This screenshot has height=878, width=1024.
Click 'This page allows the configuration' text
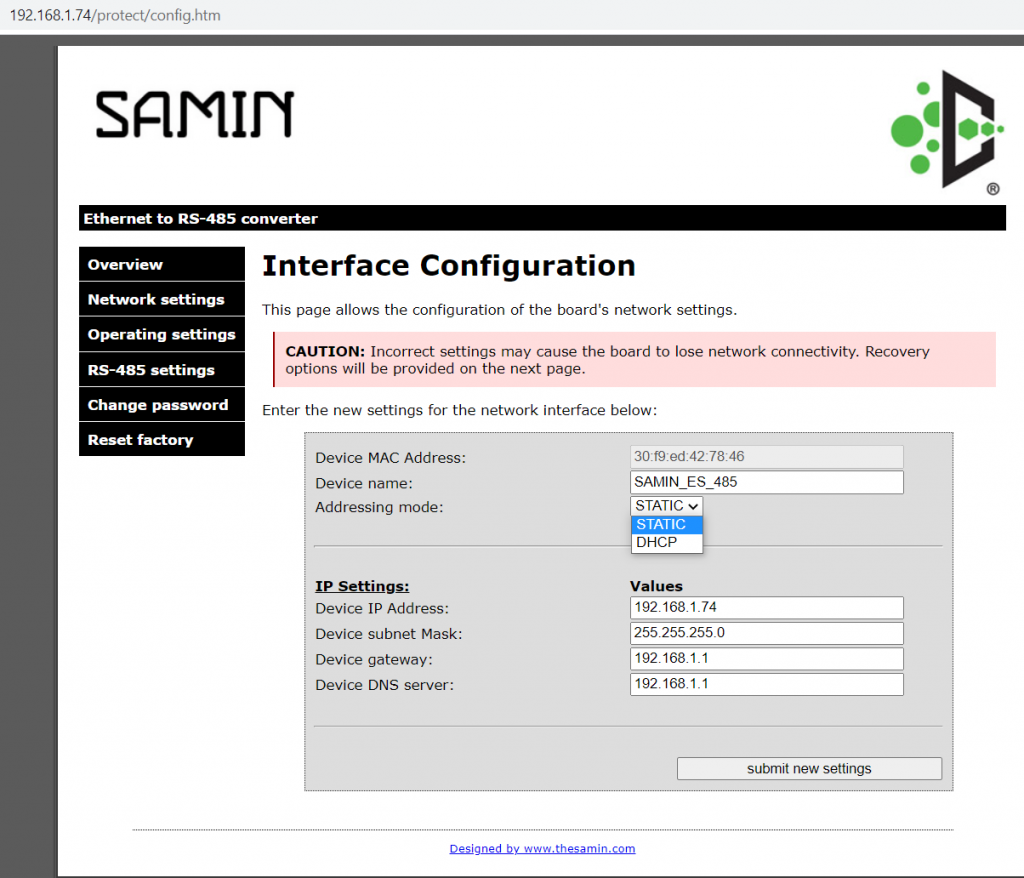500,310
